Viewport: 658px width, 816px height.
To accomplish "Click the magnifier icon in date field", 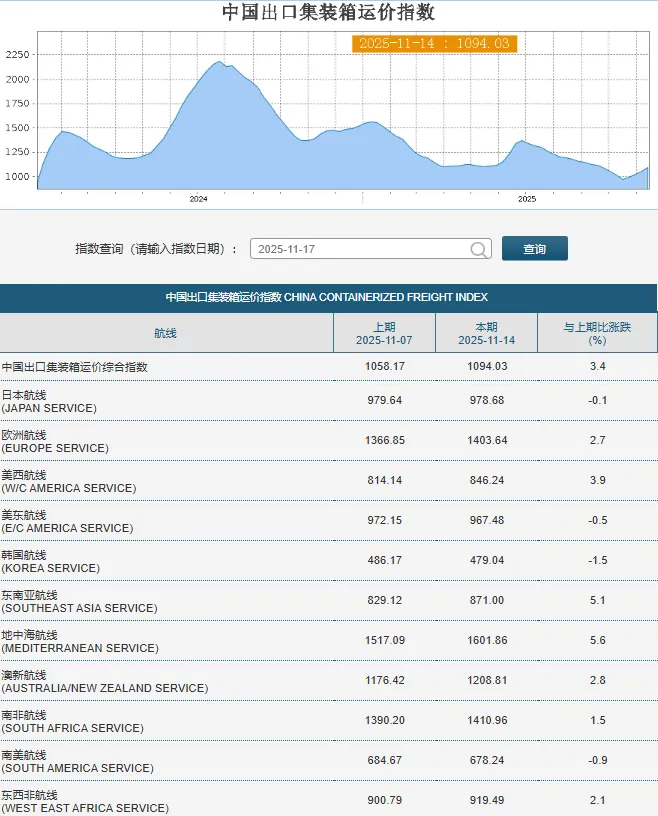I will click(x=479, y=249).
